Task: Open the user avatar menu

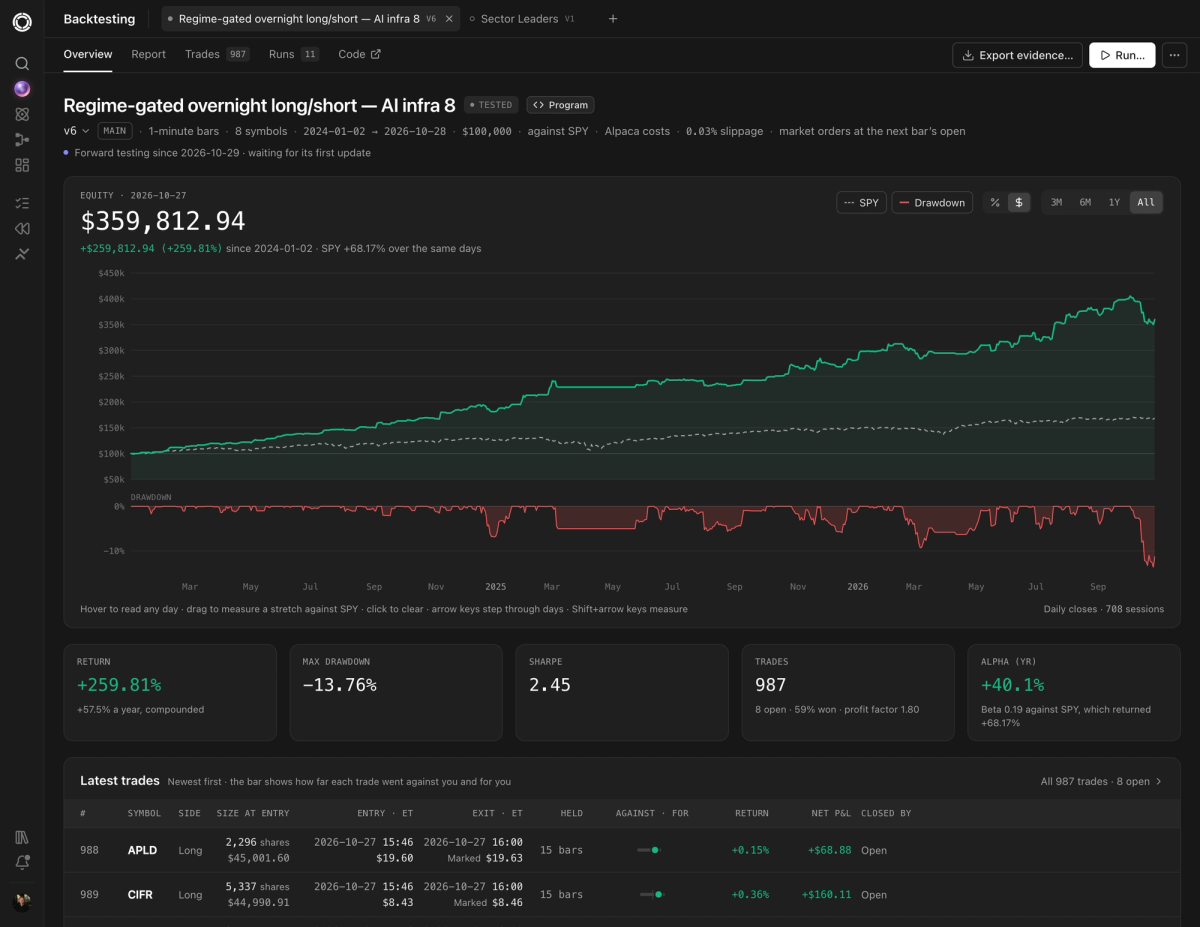Action: 22,902
